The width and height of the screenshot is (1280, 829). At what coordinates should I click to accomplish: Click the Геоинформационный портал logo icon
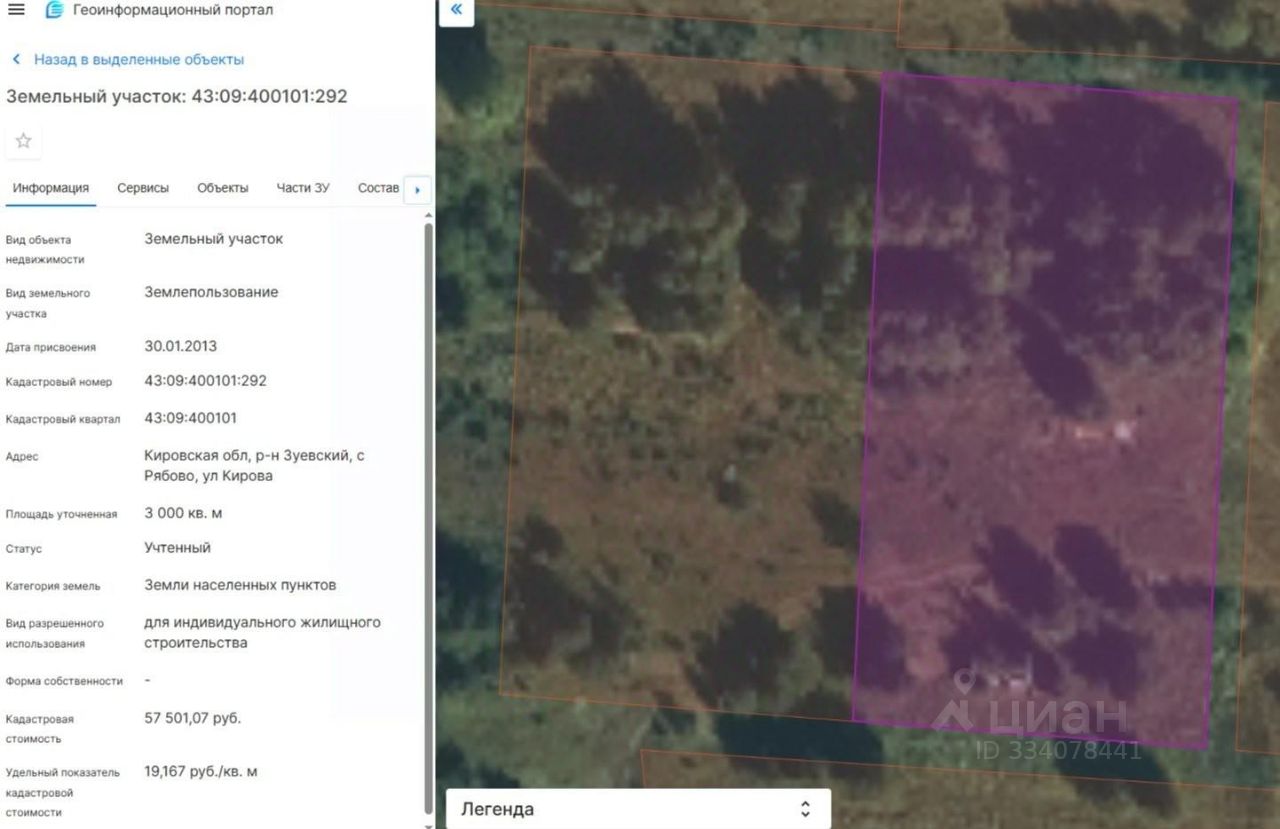pos(54,10)
